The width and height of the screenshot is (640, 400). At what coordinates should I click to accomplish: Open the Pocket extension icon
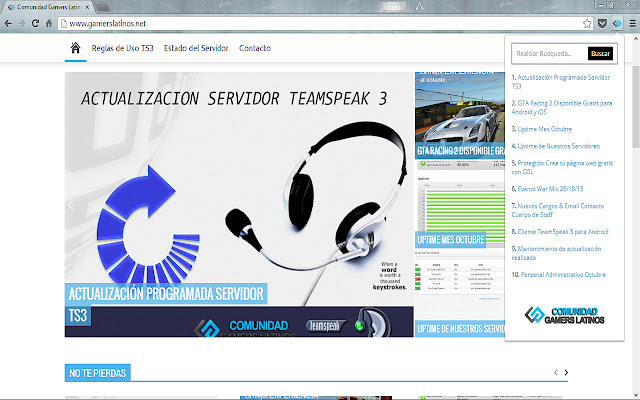[x=602, y=24]
